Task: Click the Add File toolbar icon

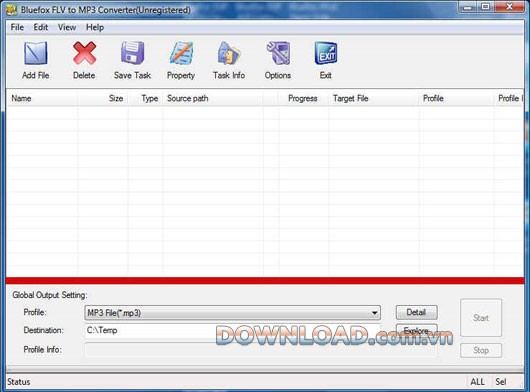Action: (x=35, y=53)
